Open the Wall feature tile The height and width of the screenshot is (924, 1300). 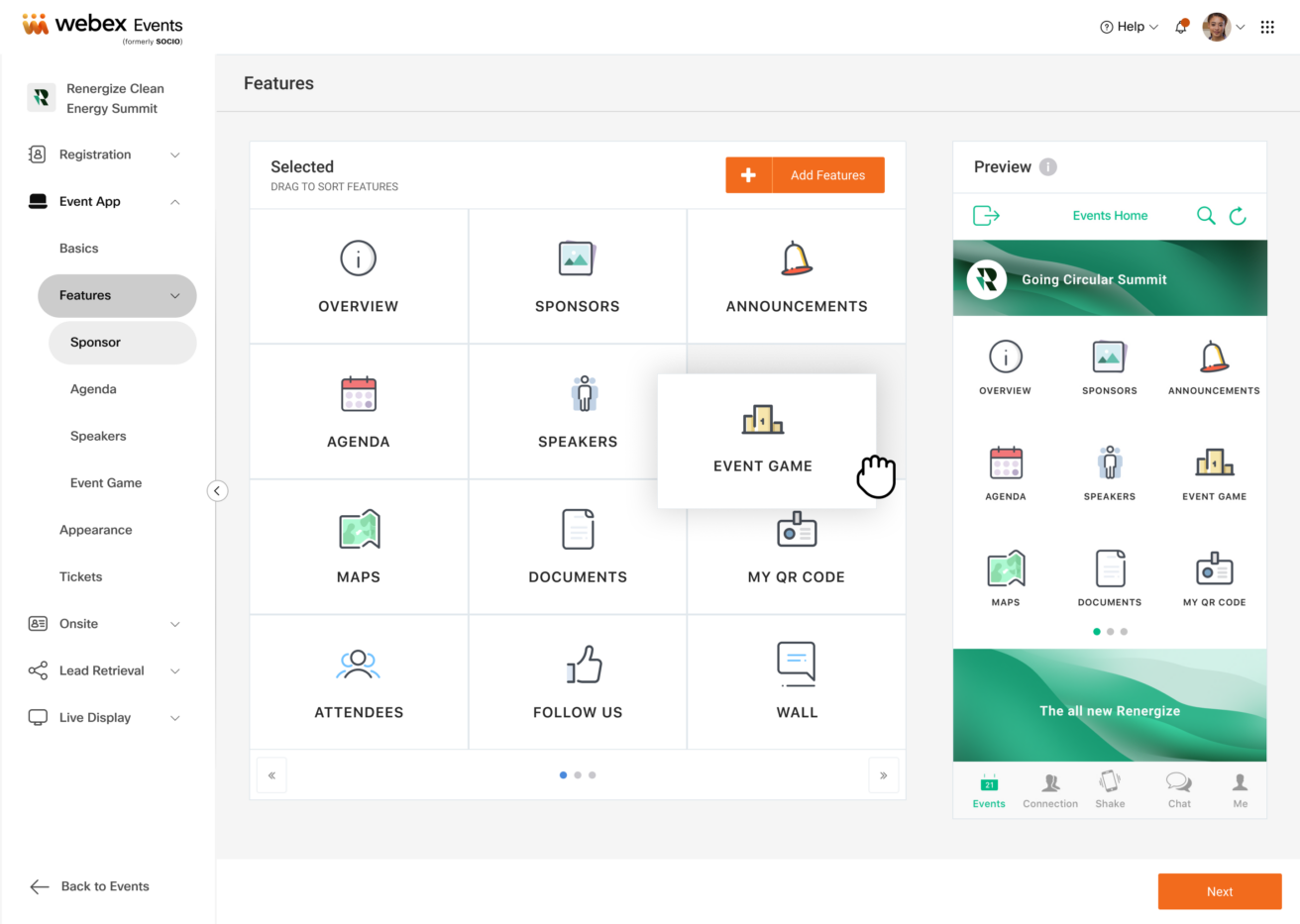[797, 682]
